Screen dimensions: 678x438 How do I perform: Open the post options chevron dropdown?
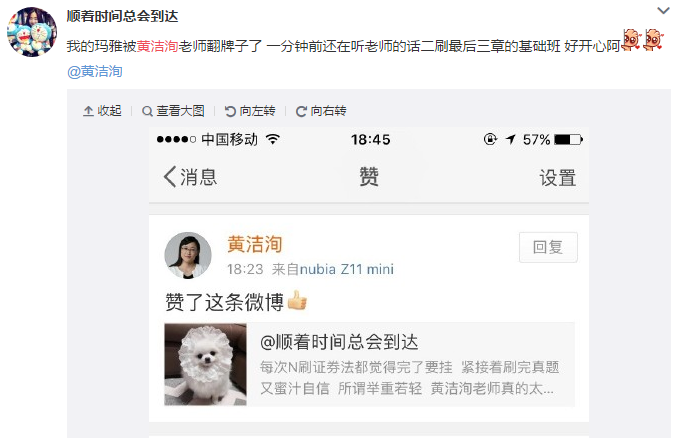[x=663, y=10]
